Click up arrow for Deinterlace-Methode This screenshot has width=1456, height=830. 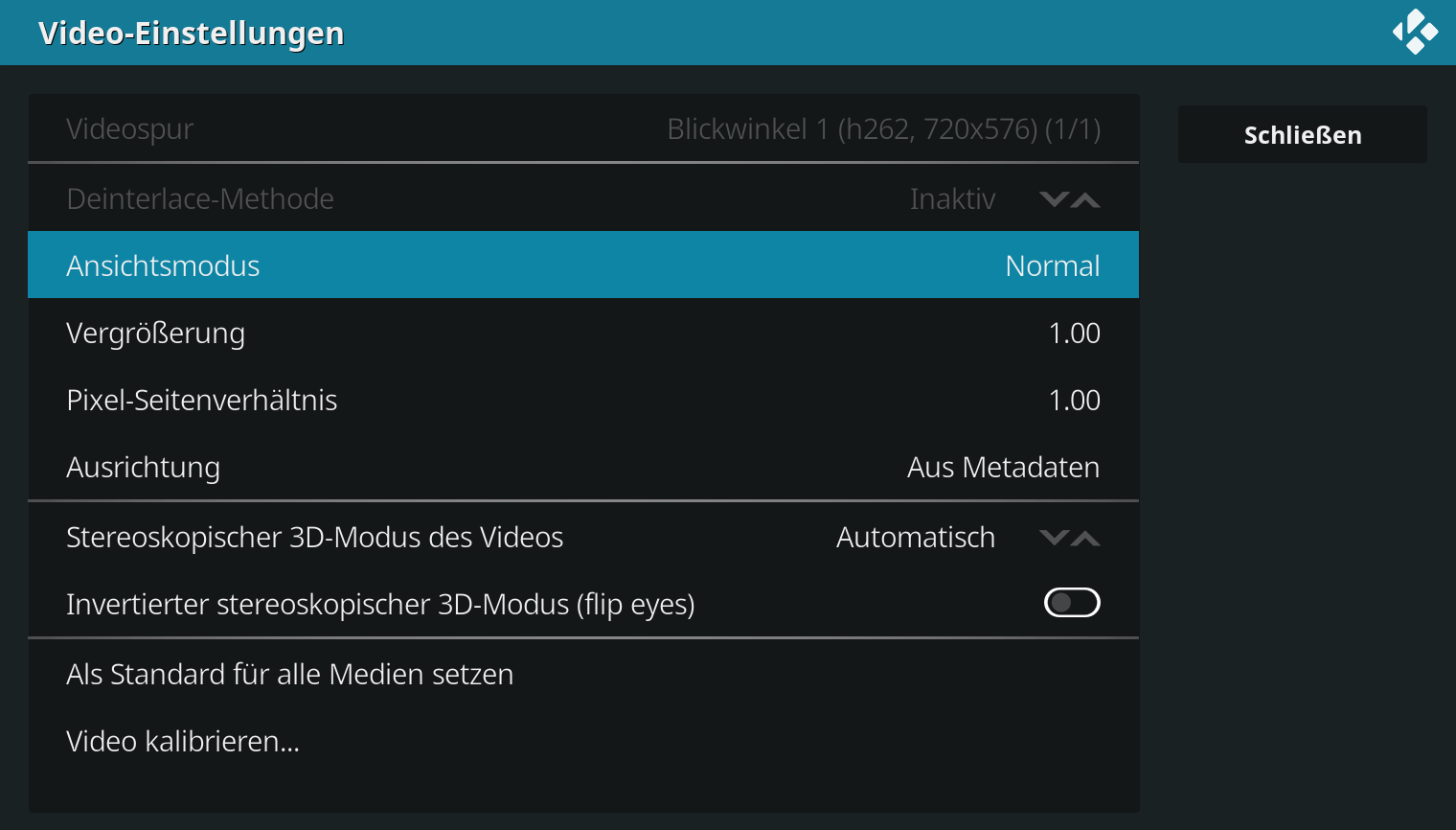1085,199
